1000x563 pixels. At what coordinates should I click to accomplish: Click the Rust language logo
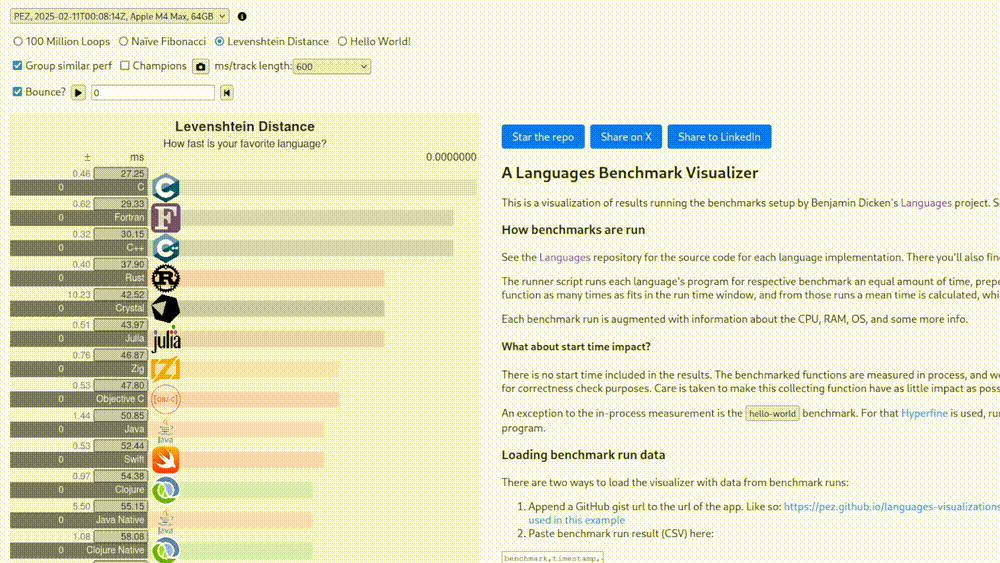tap(165, 278)
